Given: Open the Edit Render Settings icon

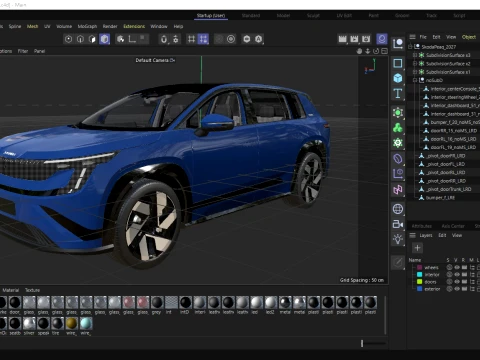Looking at the screenshot, I should pyautogui.click(x=366, y=39).
